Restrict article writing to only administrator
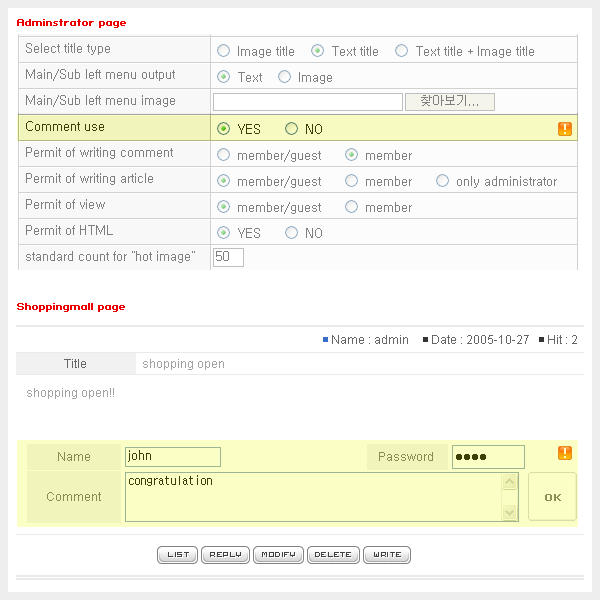The width and height of the screenshot is (600, 600). tap(442, 181)
